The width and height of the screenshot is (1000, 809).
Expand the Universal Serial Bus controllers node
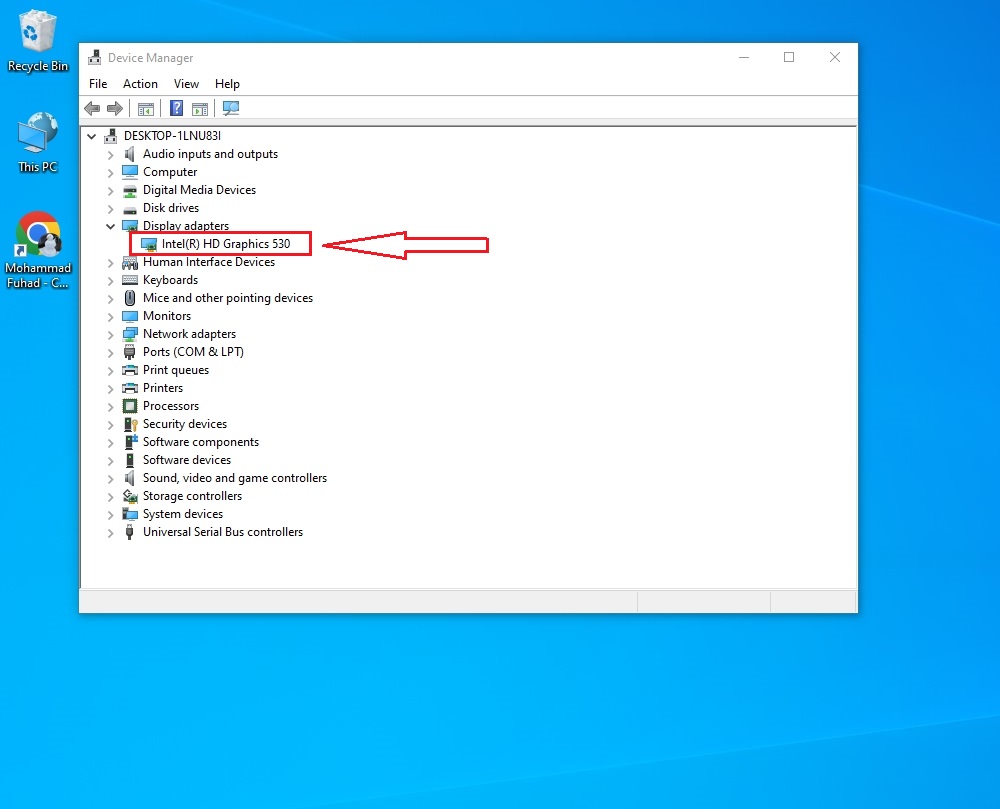[x=111, y=532]
